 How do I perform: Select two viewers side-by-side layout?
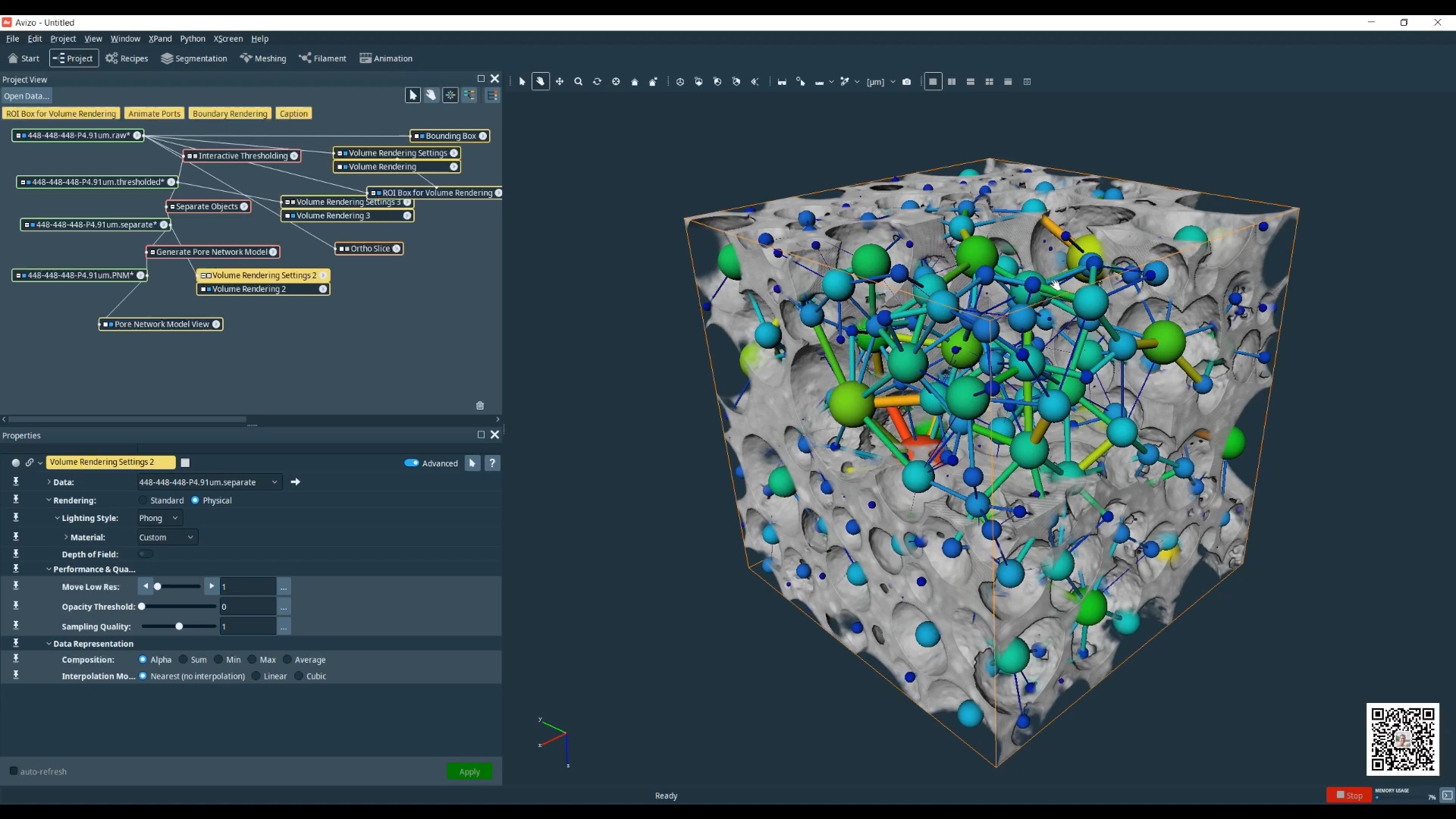(952, 82)
